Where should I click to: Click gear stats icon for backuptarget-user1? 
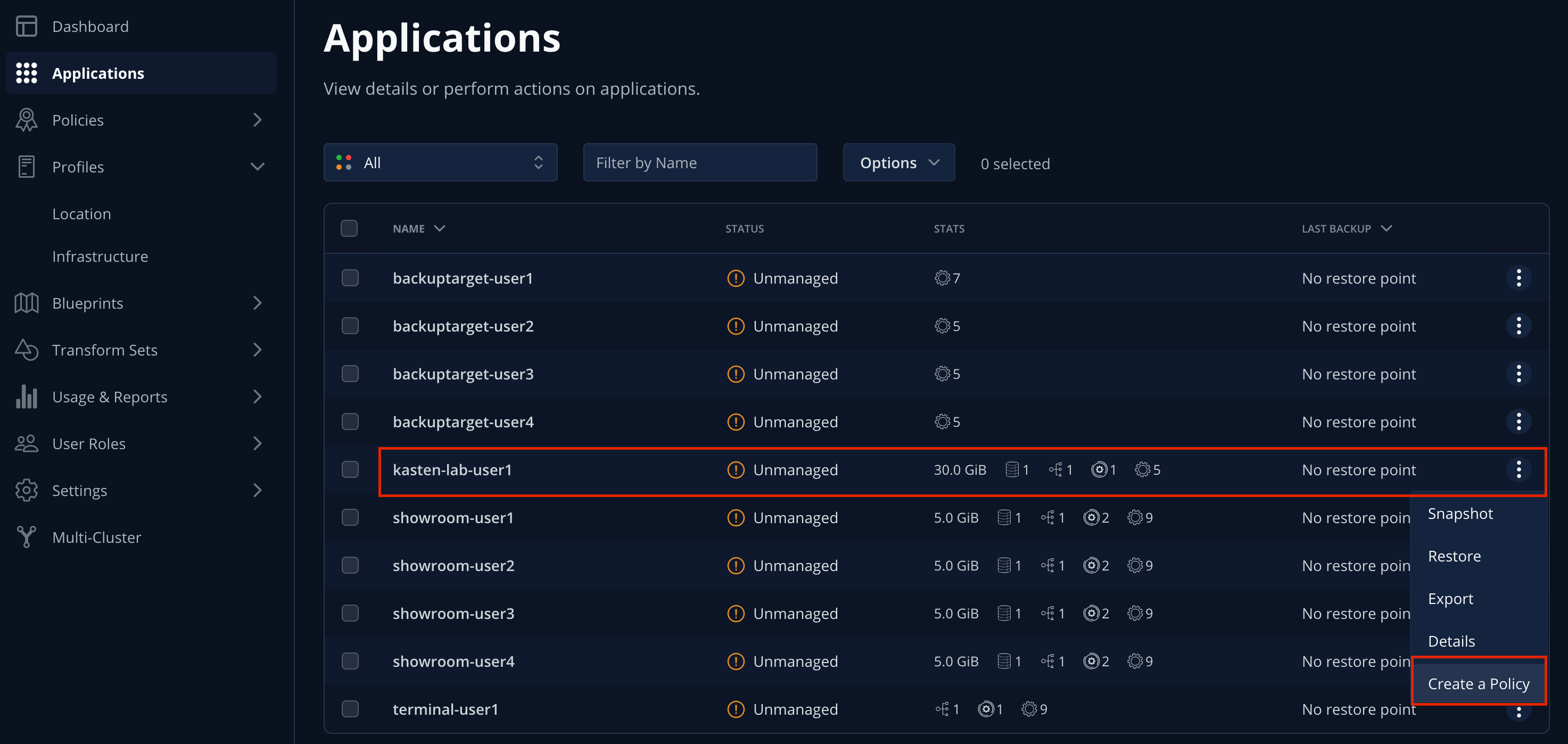(x=942, y=278)
